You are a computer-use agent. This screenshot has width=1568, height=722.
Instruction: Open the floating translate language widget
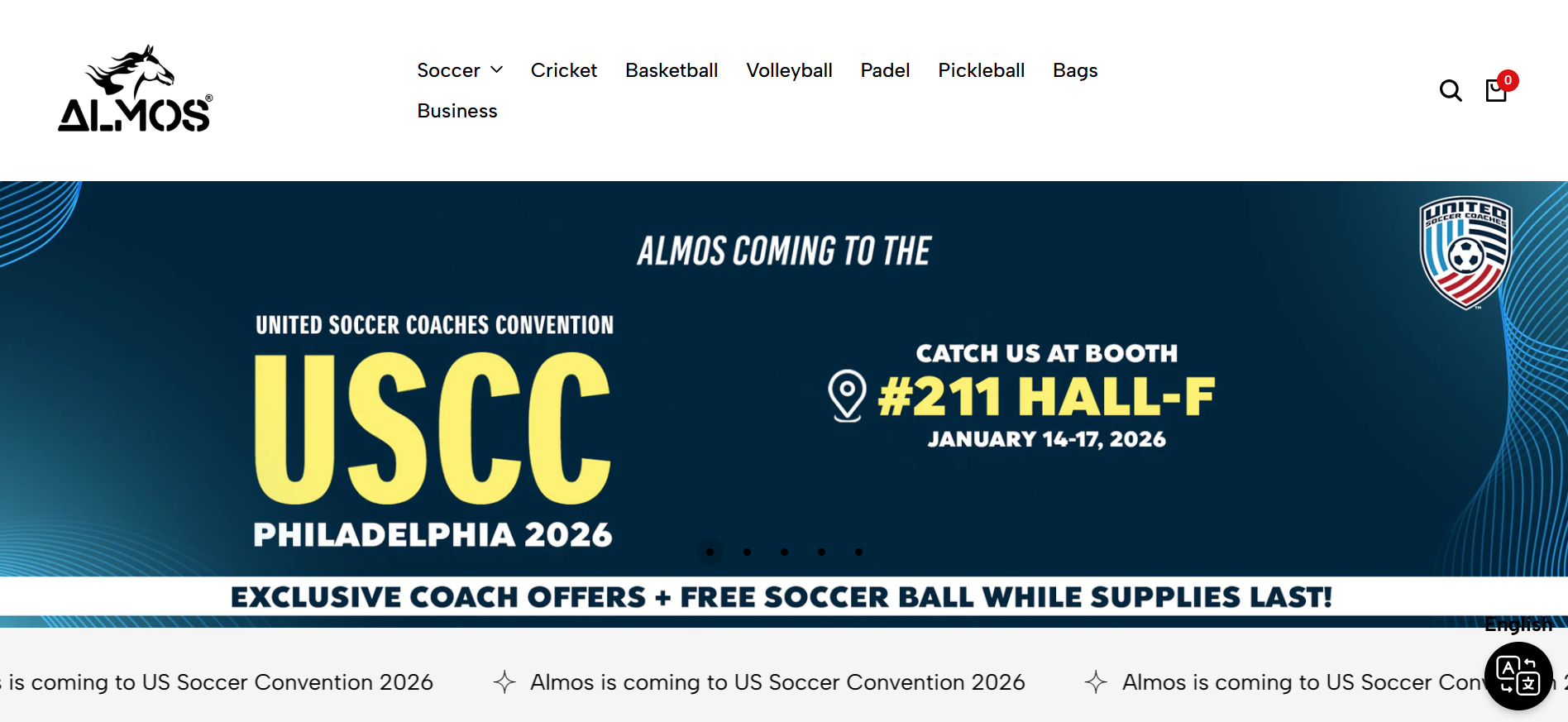click(x=1518, y=676)
